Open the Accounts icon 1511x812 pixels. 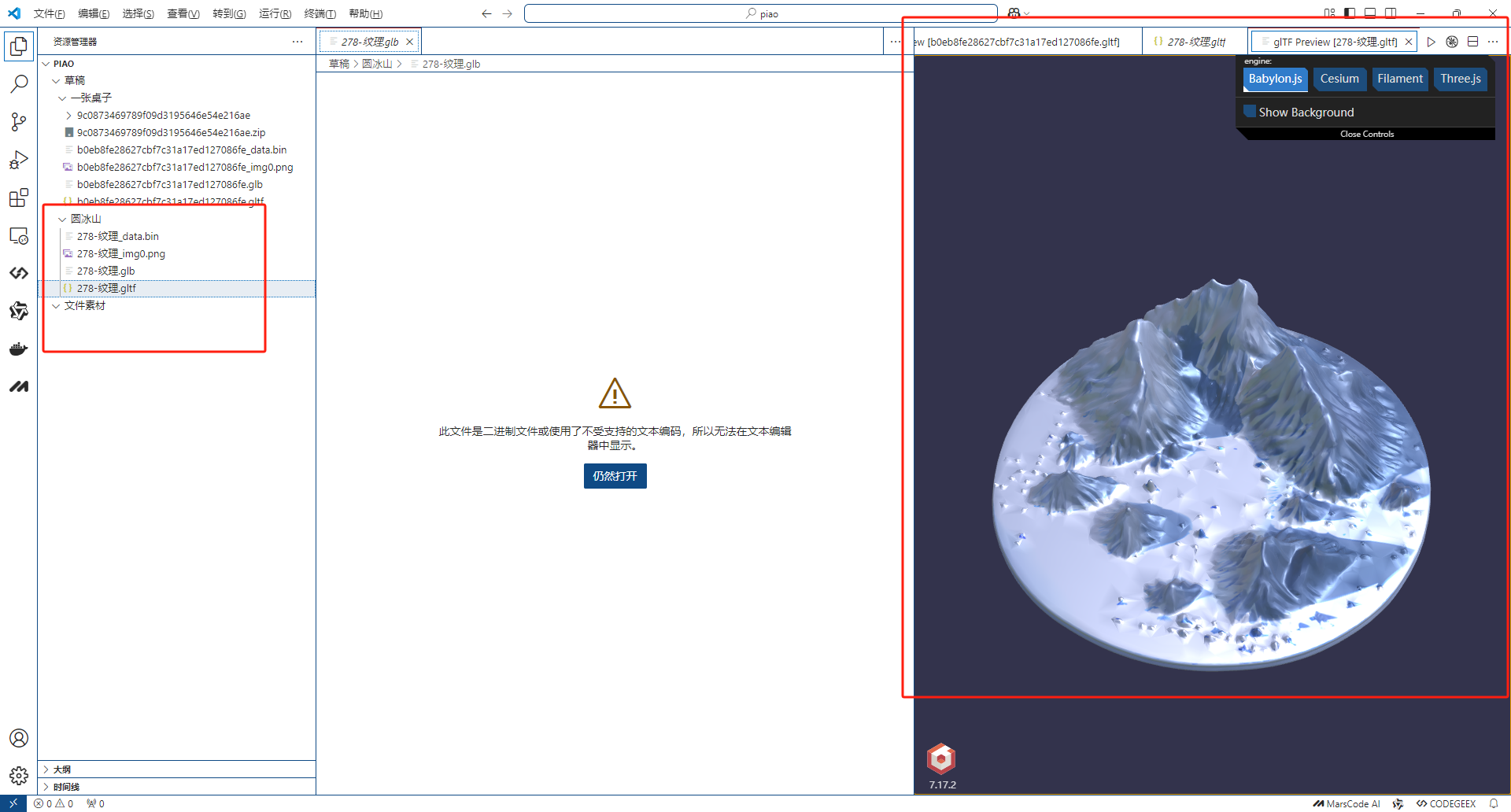coord(19,738)
